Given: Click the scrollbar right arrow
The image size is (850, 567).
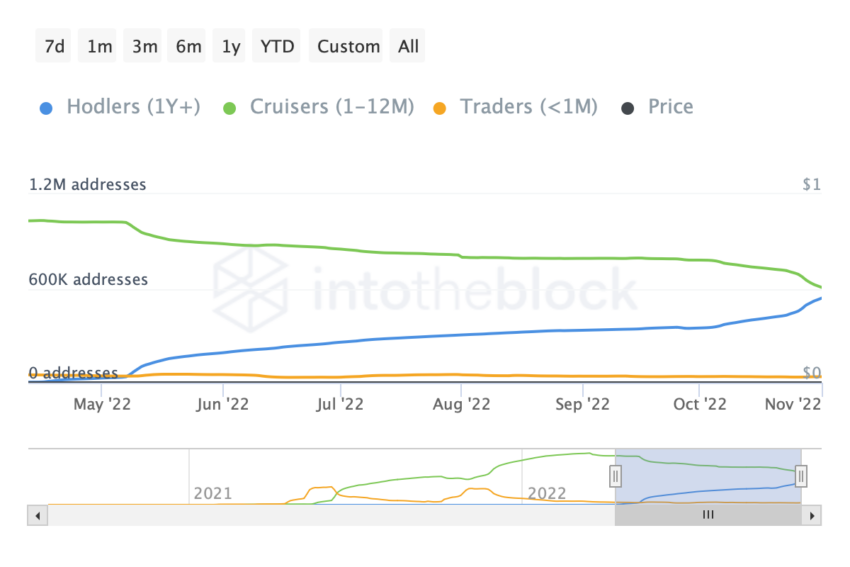Looking at the screenshot, I should 812,516.
